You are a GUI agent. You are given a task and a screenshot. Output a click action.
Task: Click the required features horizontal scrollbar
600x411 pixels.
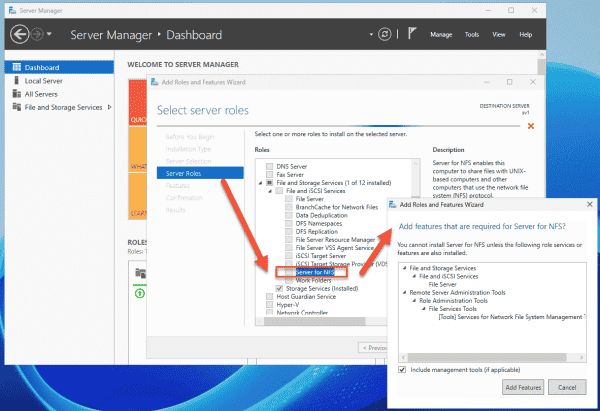point(487,357)
